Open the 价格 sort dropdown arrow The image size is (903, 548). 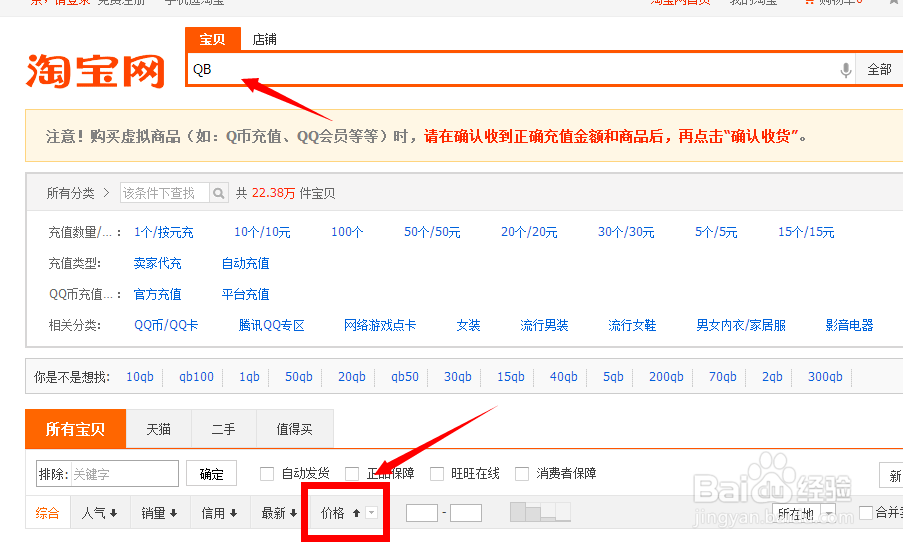(371, 513)
